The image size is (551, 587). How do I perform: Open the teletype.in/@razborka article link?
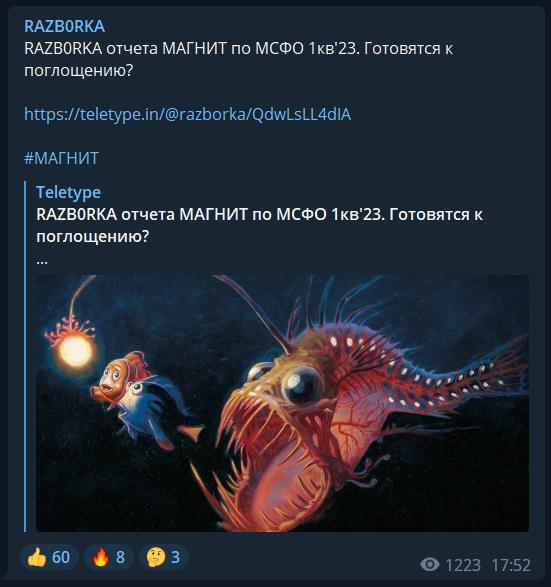(x=188, y=114)
